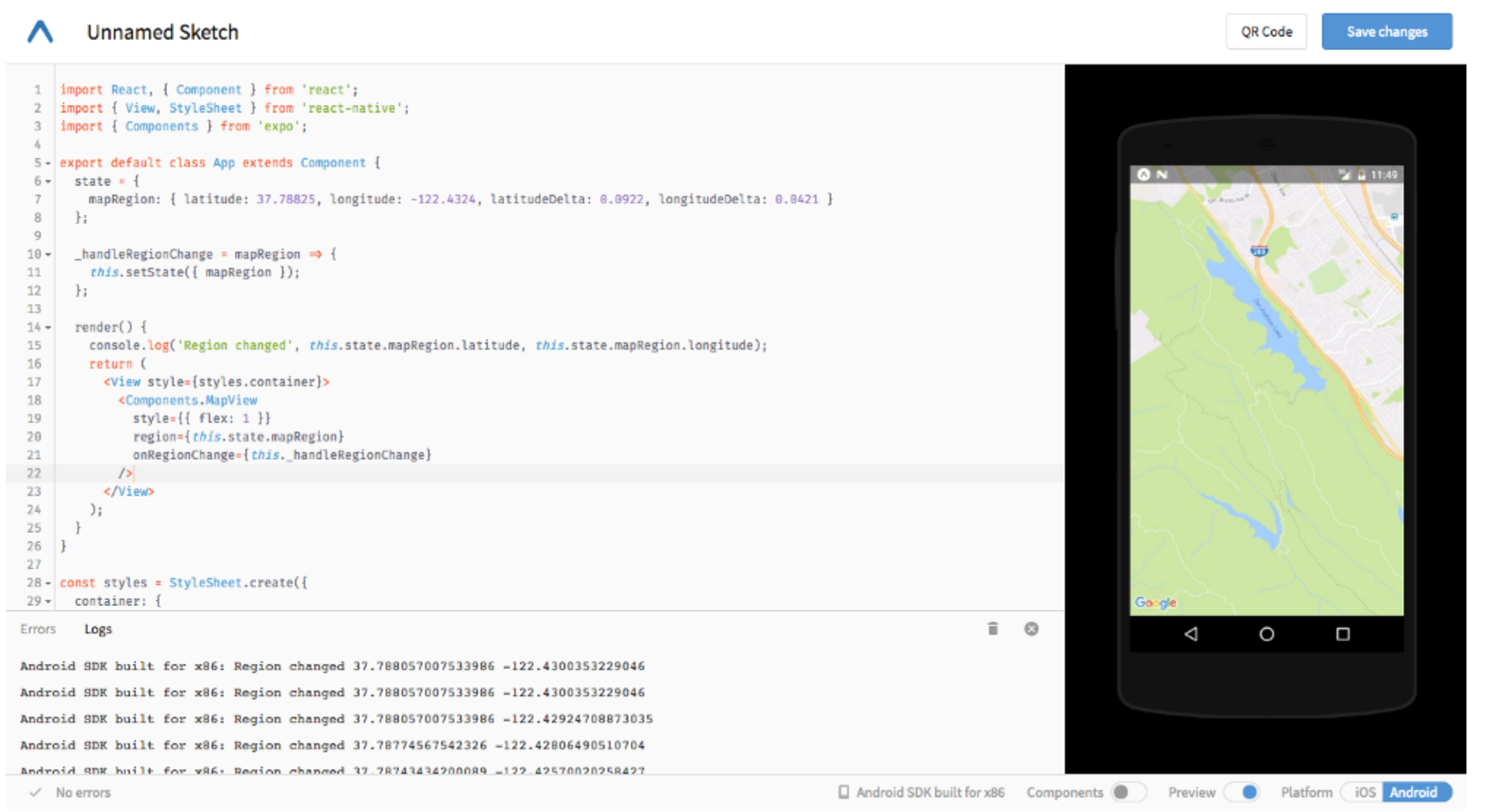Viewport: 1490px width, 812px height.
Task: Toggle the Components switch
Action: 1127,792
